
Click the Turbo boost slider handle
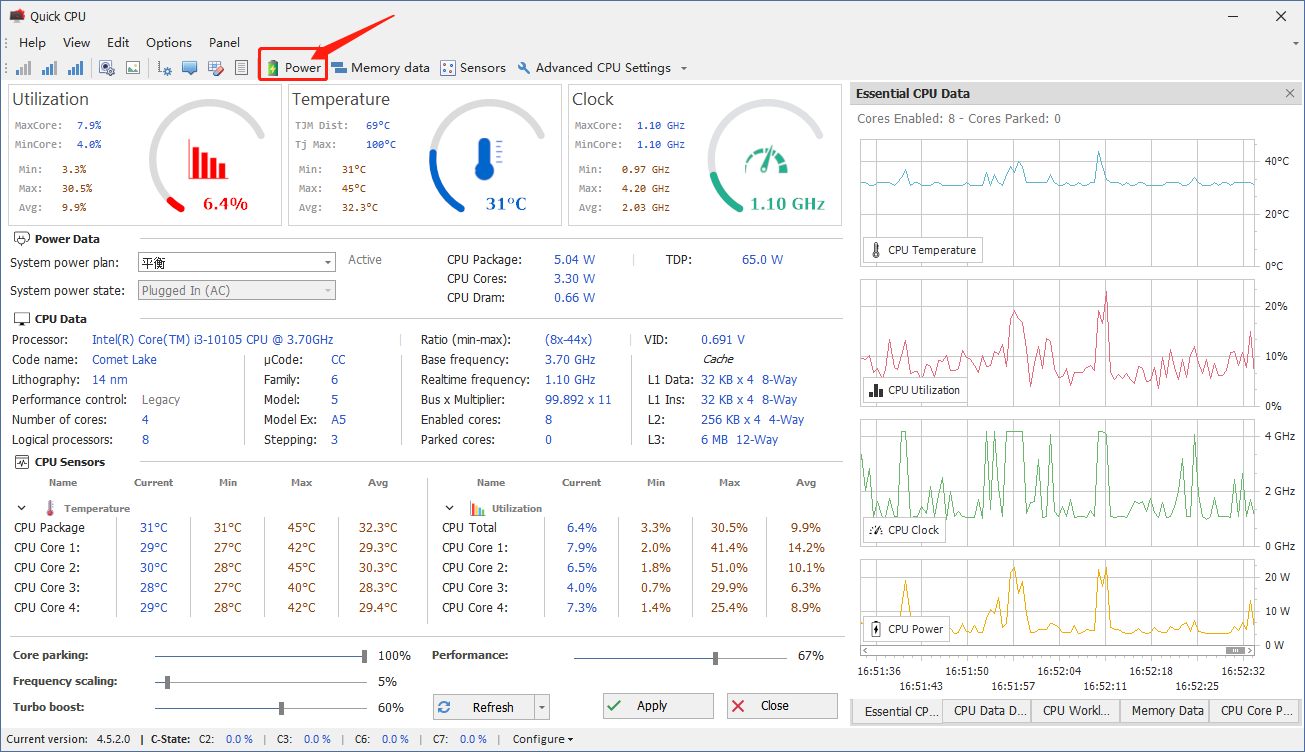pyautogui.click(x=282, y=708)
